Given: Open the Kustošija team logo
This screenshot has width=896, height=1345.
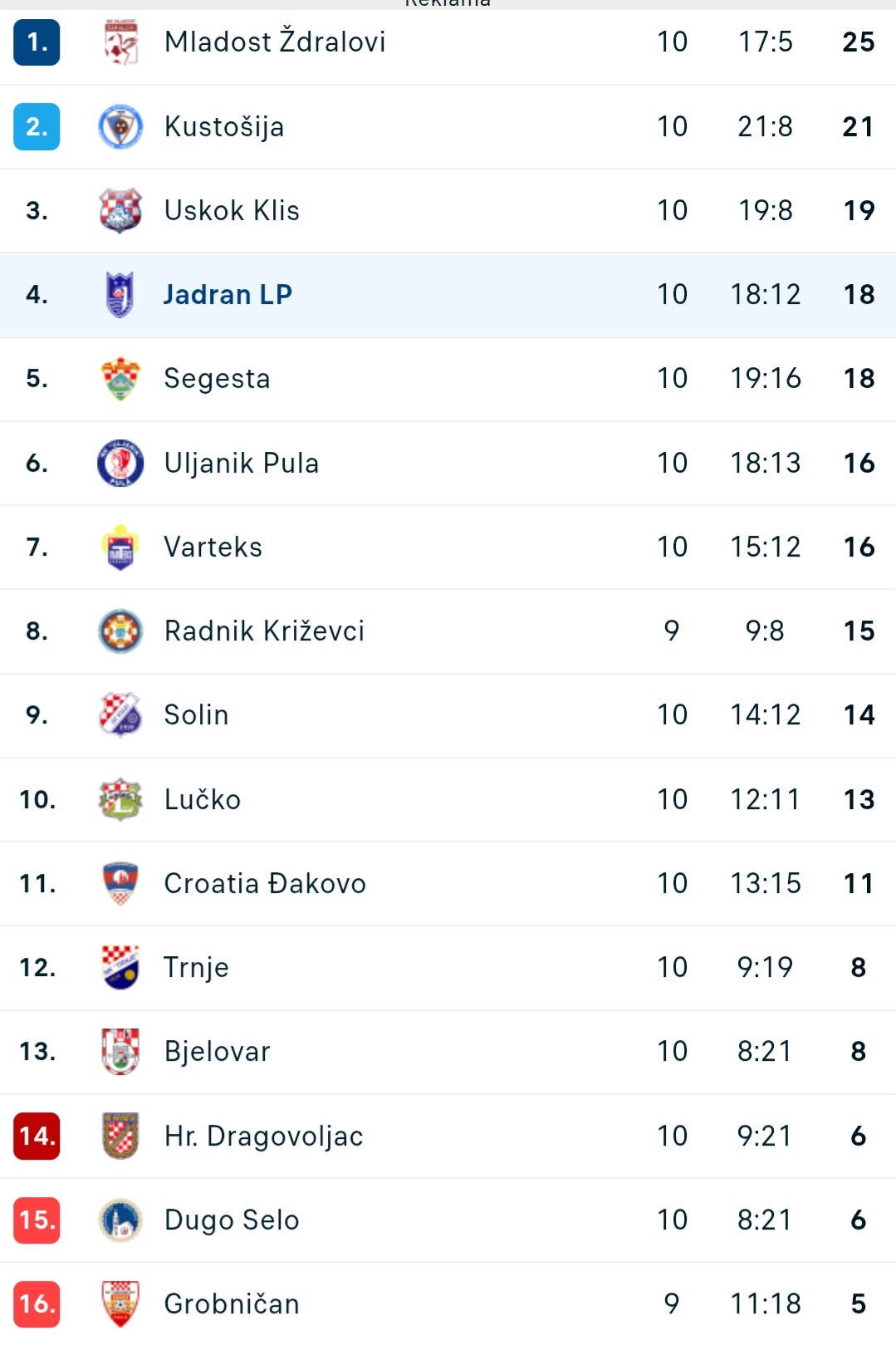Looking at the screenshot, I should tap(120, 126).
